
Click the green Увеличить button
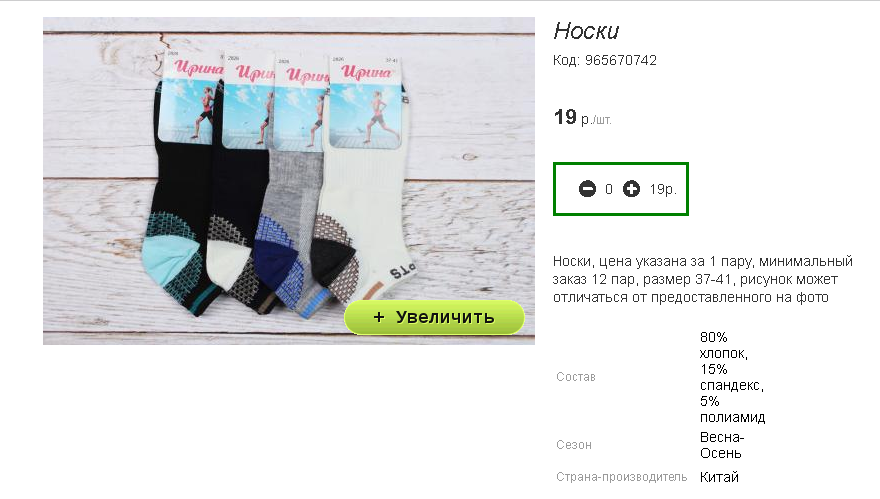[434, 317]
